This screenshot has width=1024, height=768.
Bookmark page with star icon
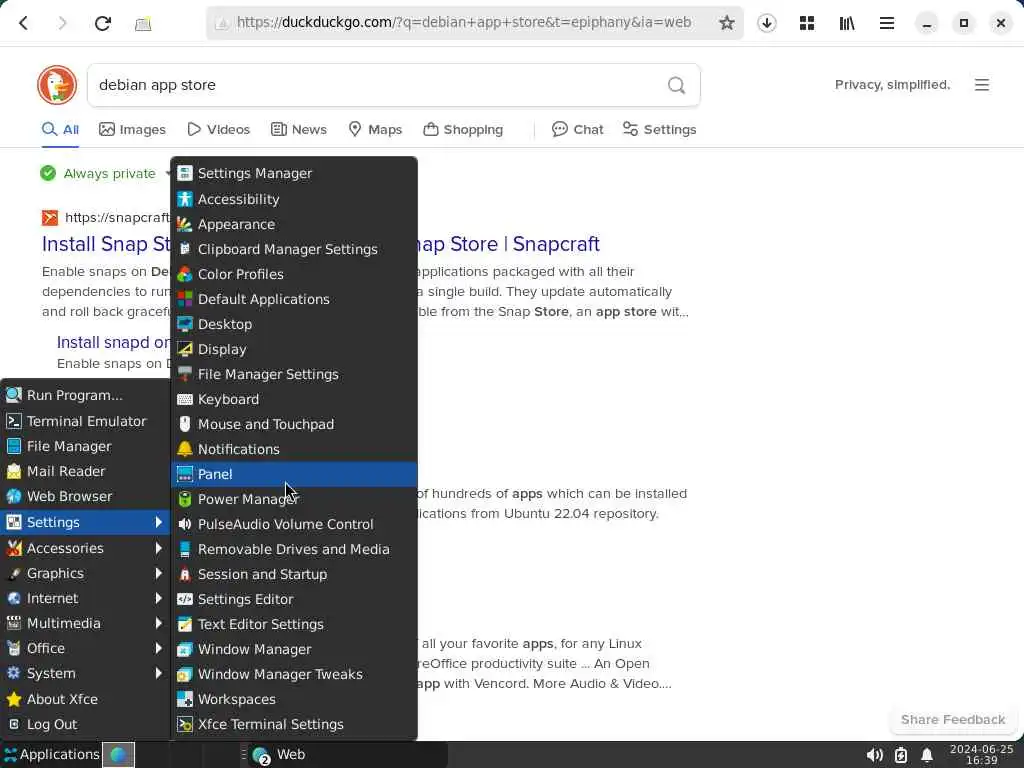[x=726, y=23]
